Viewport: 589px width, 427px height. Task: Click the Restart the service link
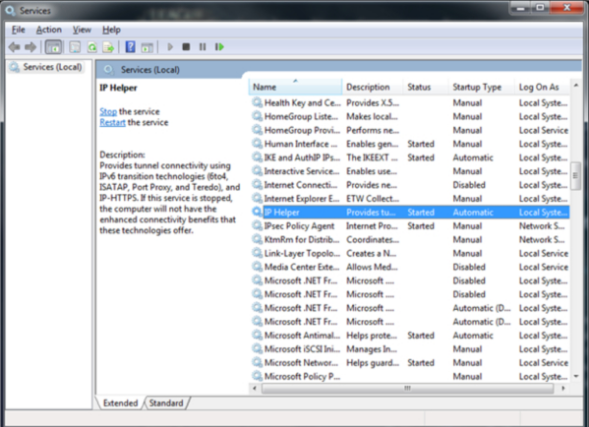[x=112, y=122]
